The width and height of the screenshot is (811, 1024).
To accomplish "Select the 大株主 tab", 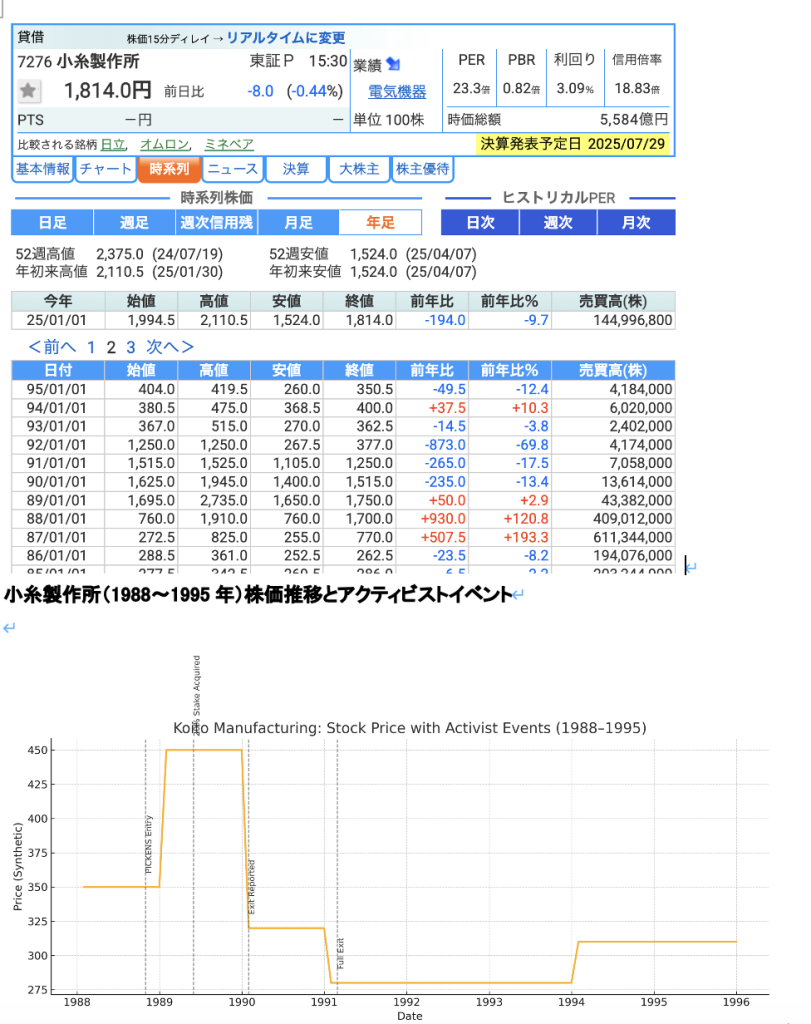I will click(x=359, y=169).
